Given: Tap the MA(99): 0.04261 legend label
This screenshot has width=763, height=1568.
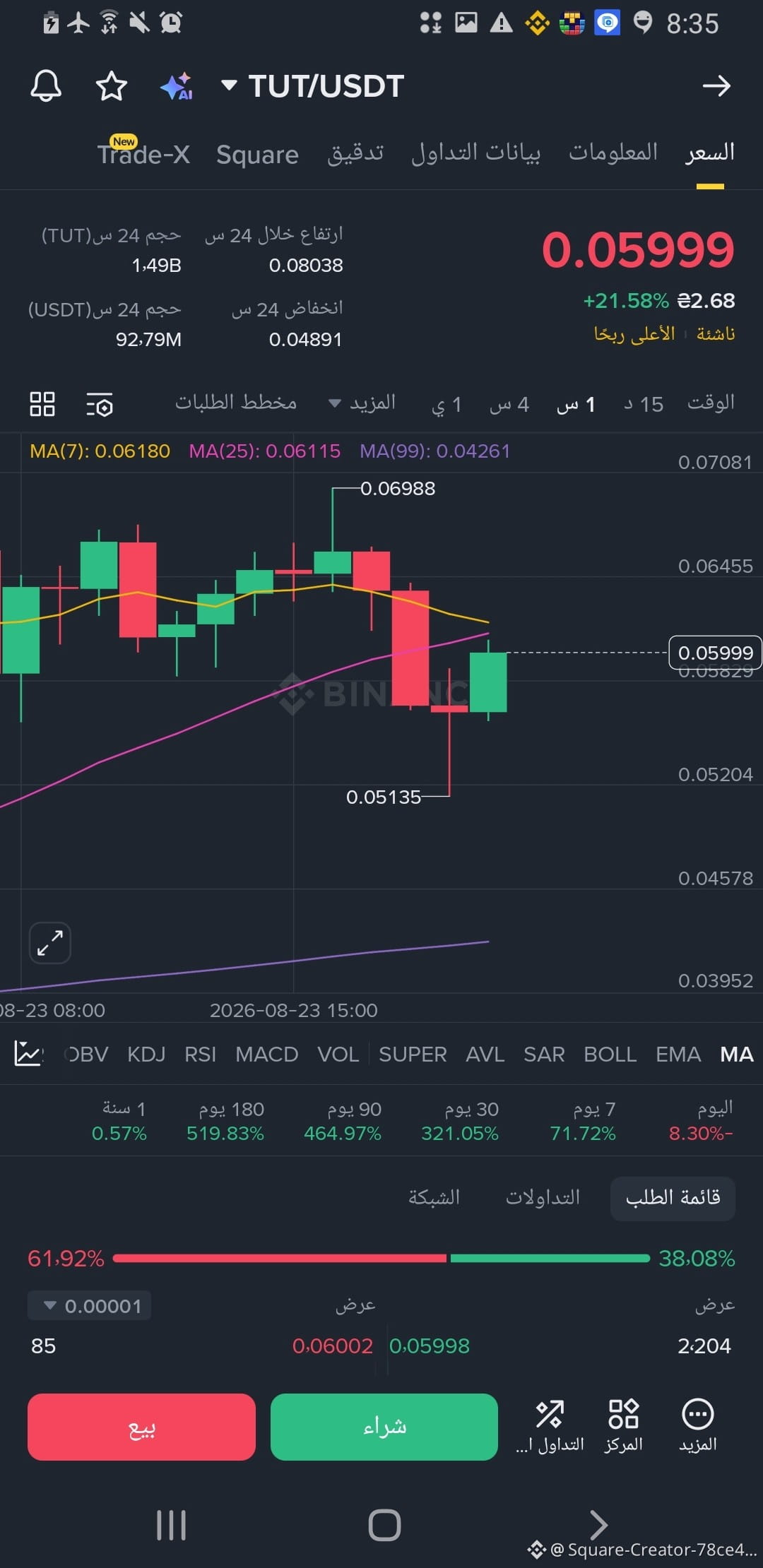Looking at the screenshot, I should pyautogui.click(x=435, y=451).
